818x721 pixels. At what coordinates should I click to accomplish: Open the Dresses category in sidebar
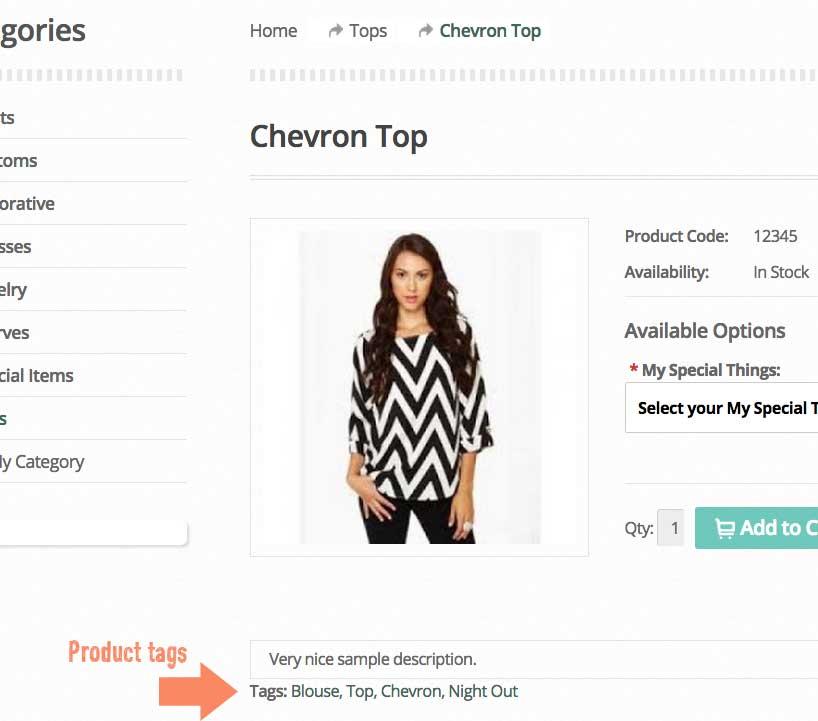point(16,247)
